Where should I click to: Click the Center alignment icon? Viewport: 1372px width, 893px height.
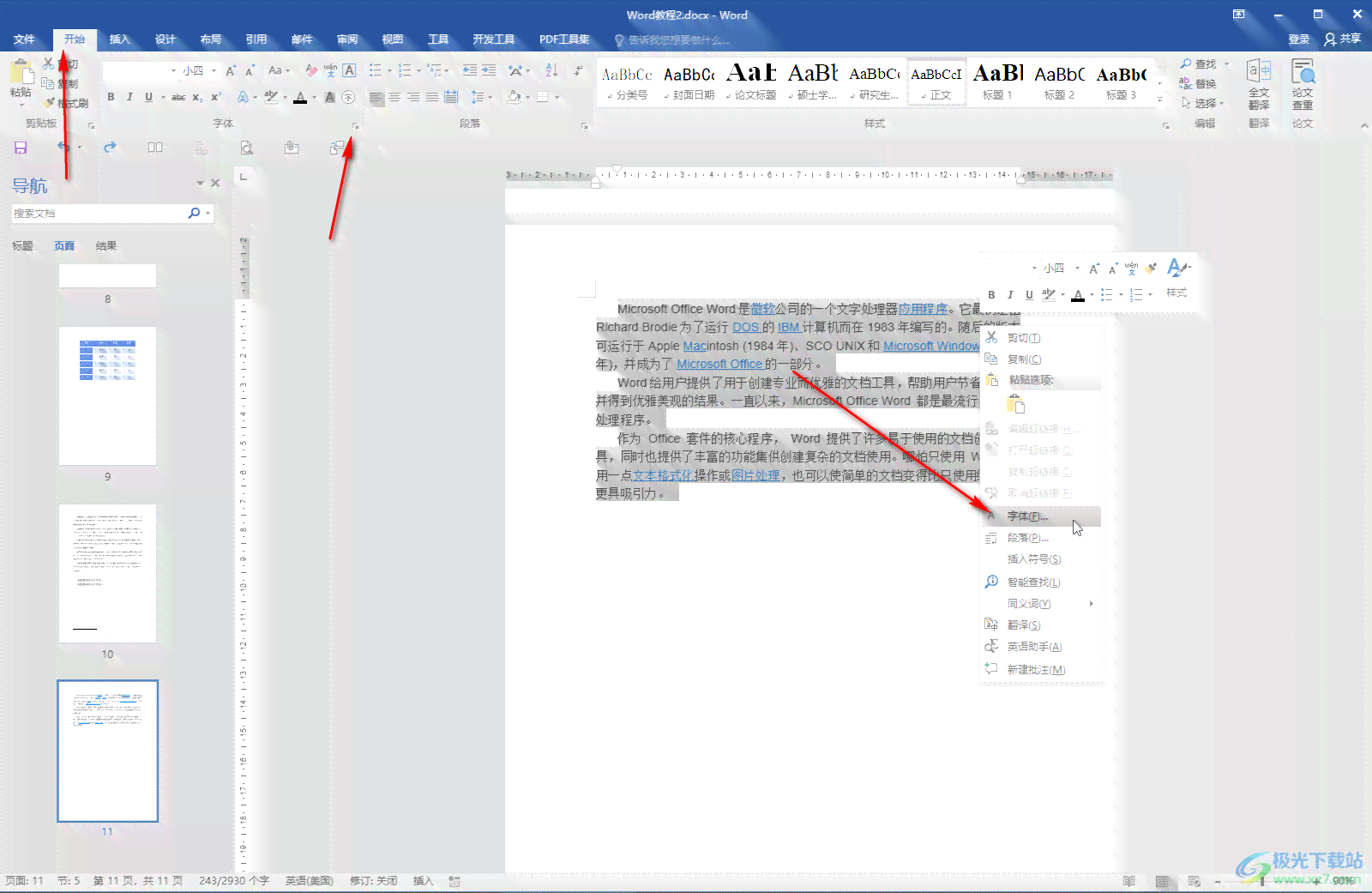pyautogui.click(x=394, y=97)
